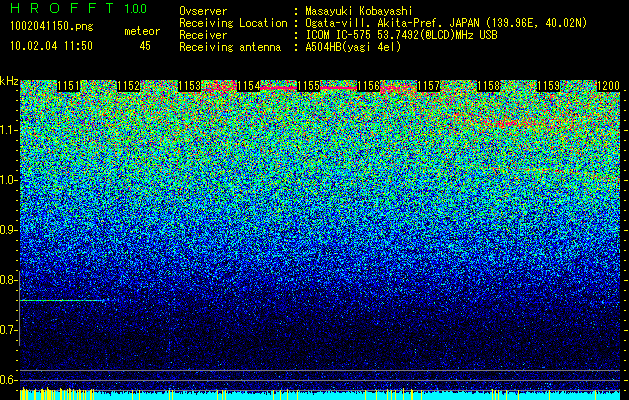Click the Ovserver field label
The height and width of the screenshot is (400, 629).
(x=203, y=11)
